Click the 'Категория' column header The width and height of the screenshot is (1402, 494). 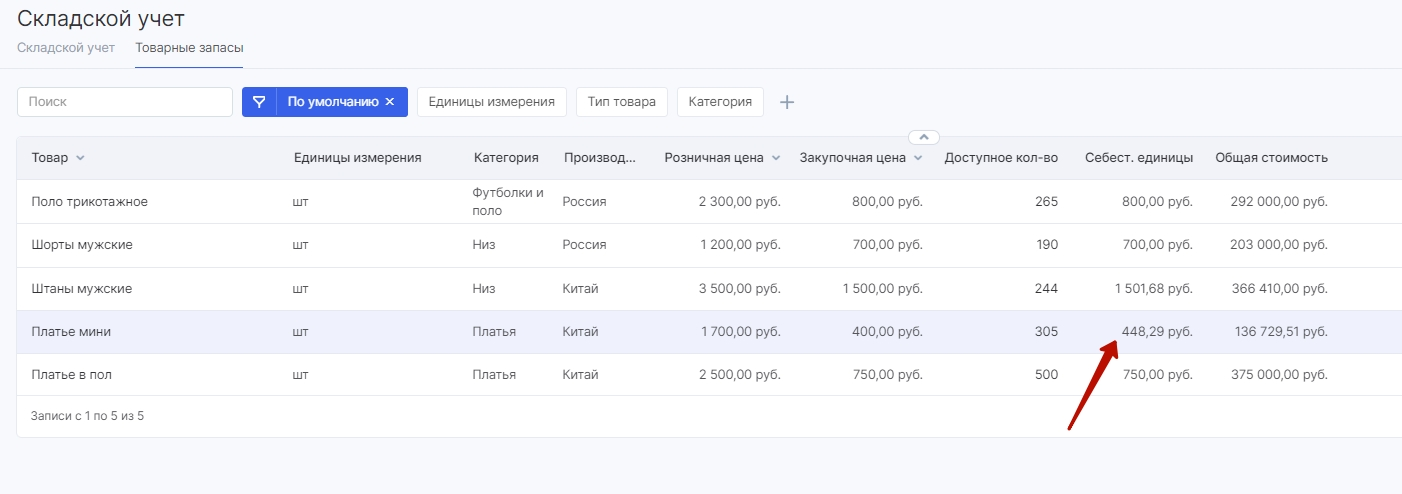[x=506, y=158]
